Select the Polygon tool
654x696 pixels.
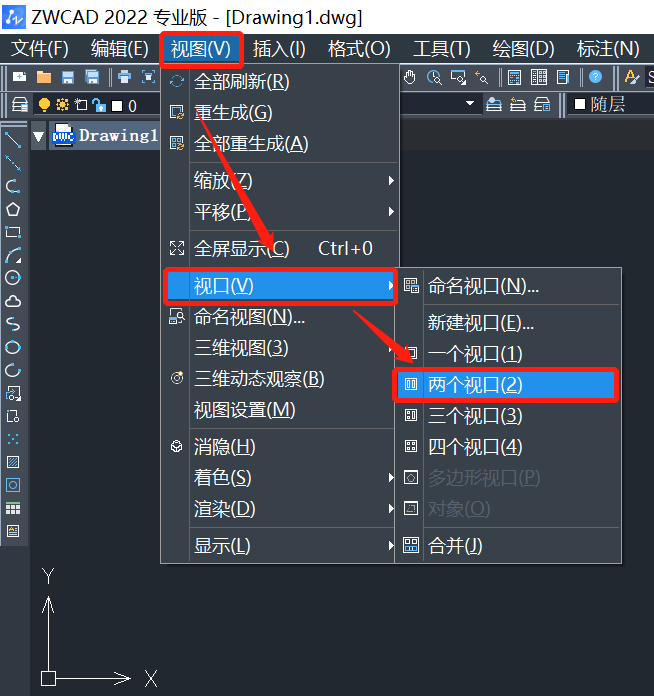point(13,210)
